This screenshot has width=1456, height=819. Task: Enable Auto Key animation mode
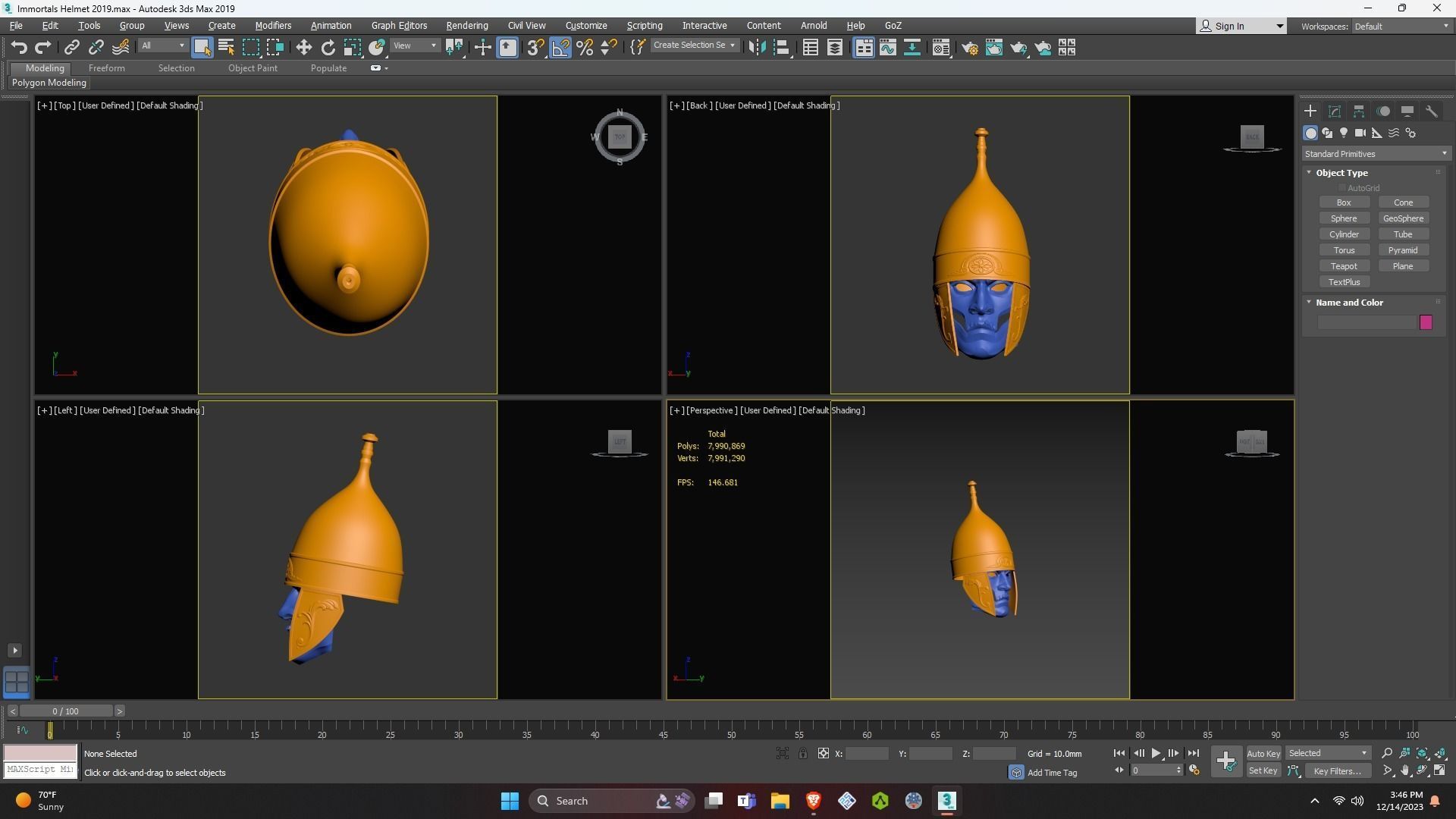1263,754
